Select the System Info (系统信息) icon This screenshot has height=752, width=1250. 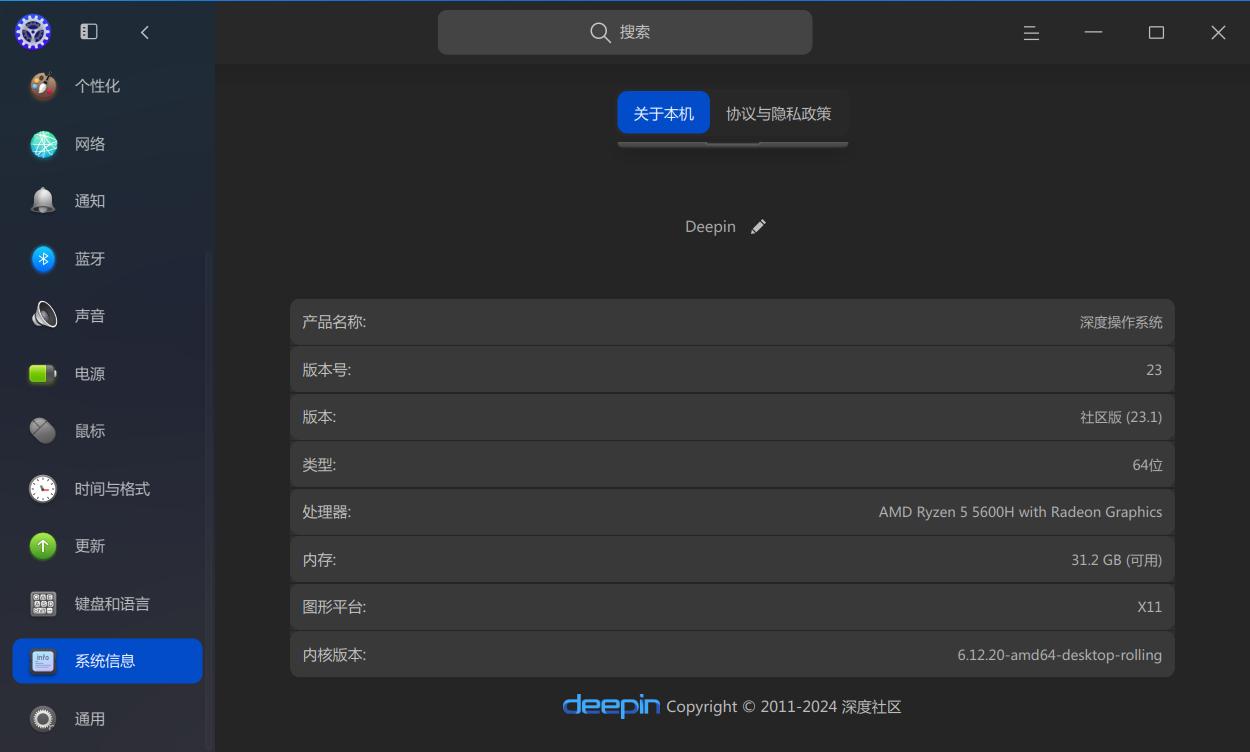pyautogui.click(x=43, y=661)
